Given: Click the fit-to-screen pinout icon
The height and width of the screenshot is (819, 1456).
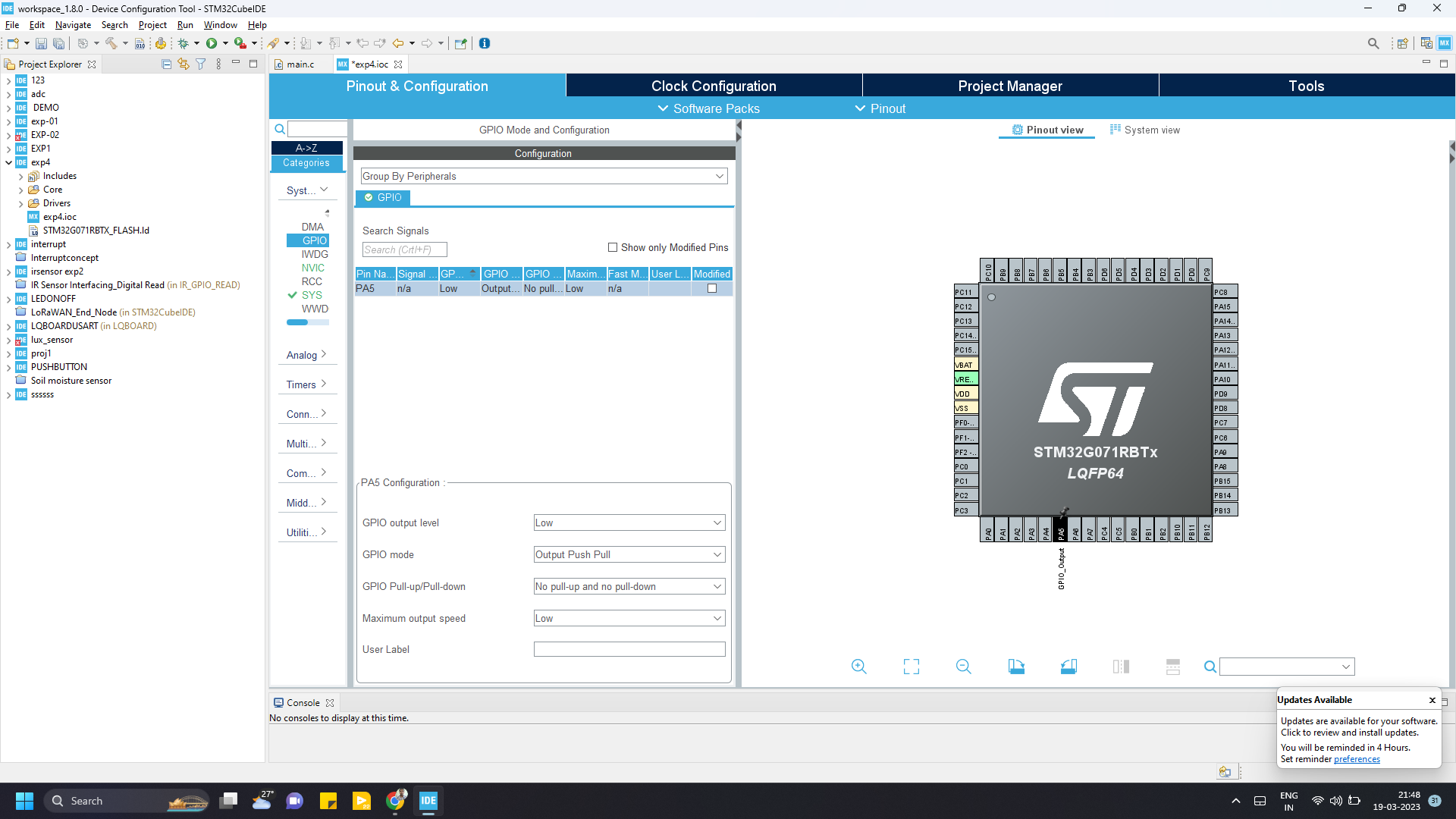Looking at the screenshot, I should pos(911,667).
